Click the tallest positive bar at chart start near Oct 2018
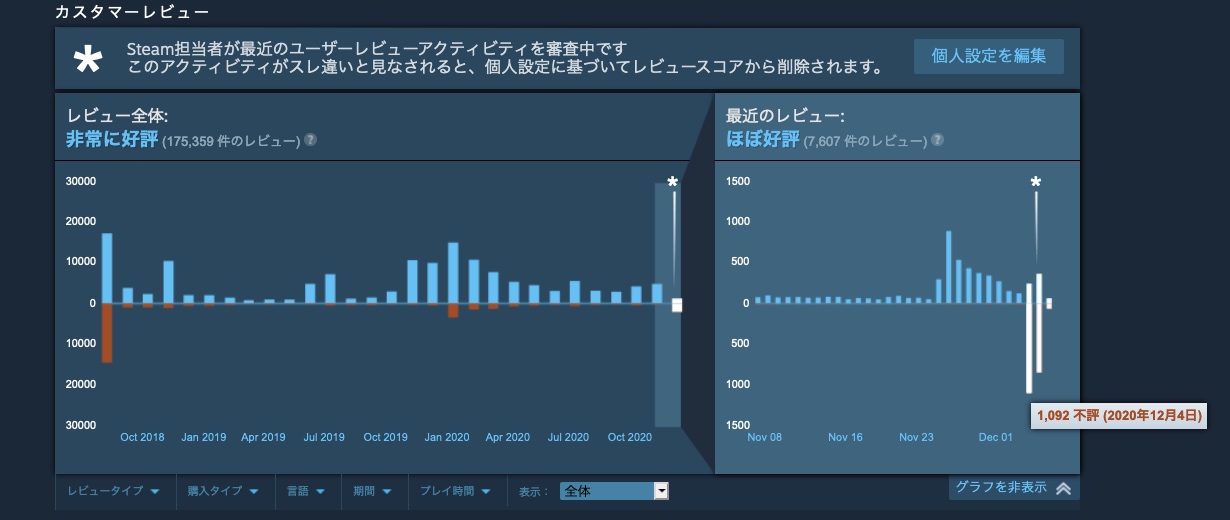This screenshot has width=1230, height=520. 107,268
